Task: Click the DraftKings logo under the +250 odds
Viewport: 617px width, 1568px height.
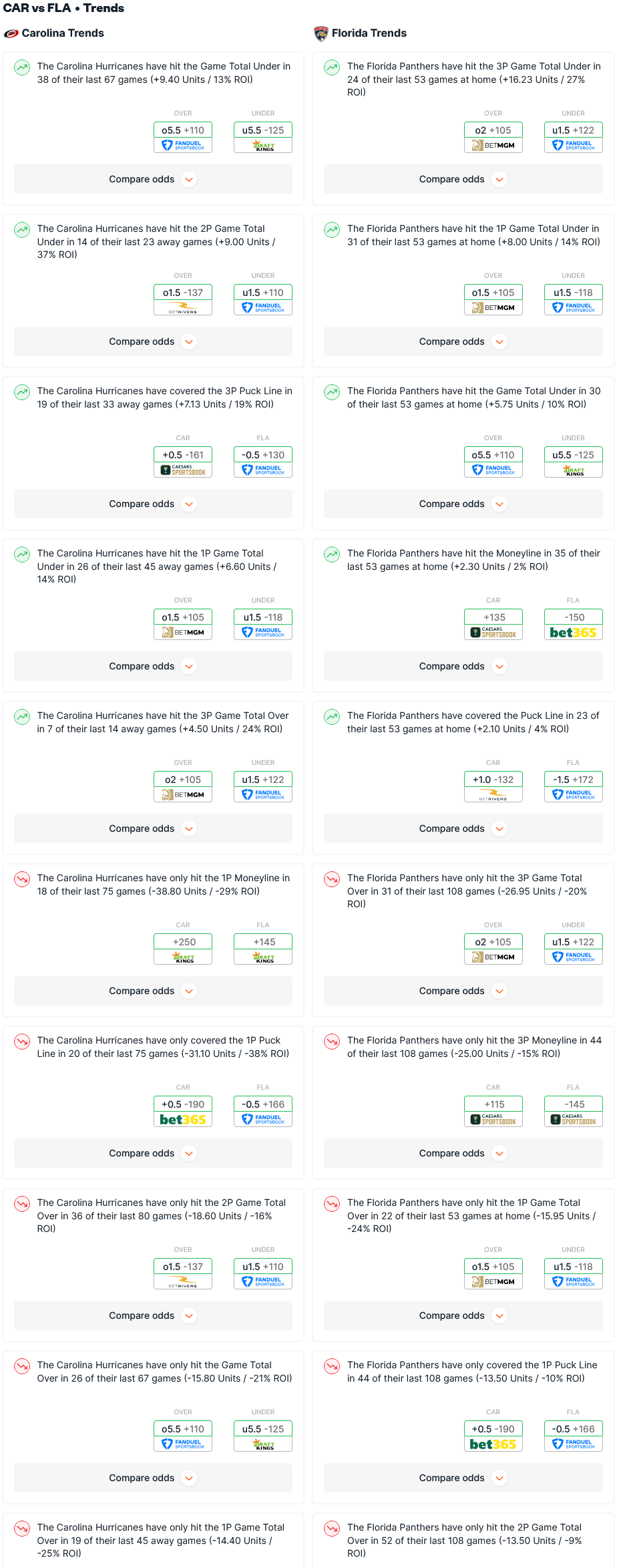Action: click(x=183, y=957)
